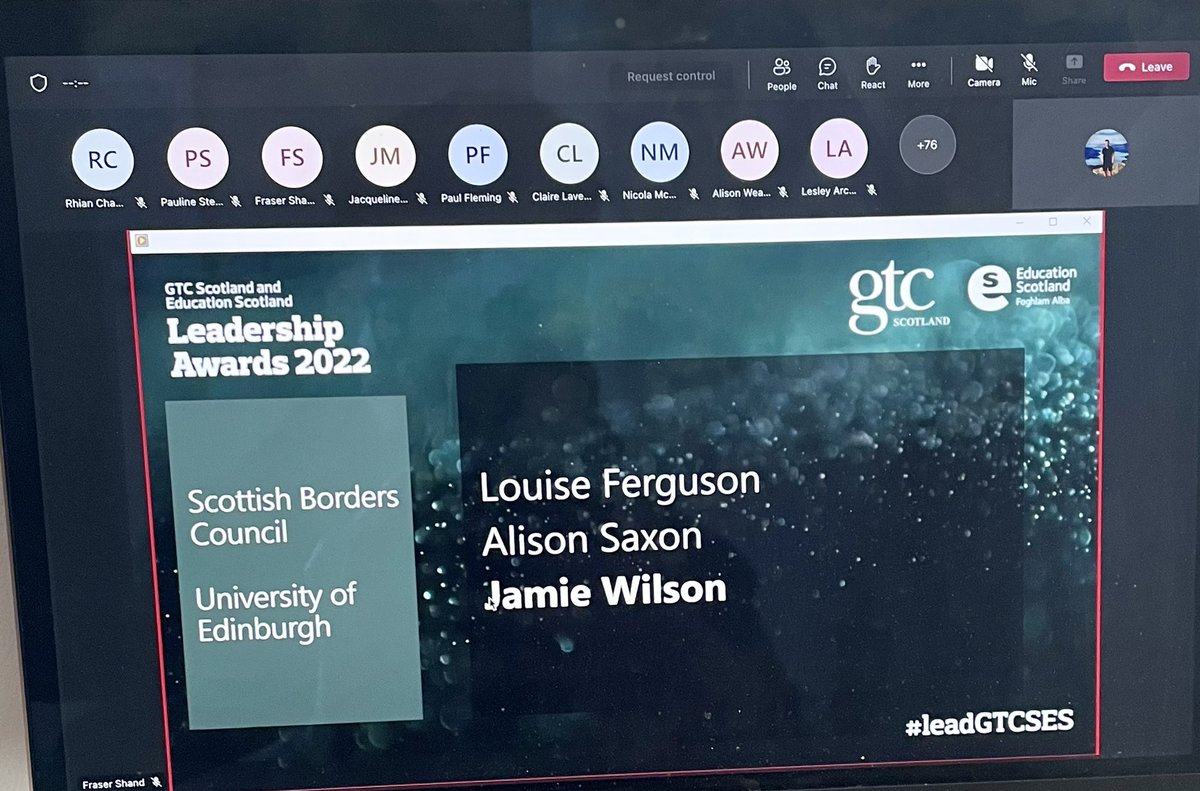Click the name Alison Saxon on the slide

pos(592,540)
